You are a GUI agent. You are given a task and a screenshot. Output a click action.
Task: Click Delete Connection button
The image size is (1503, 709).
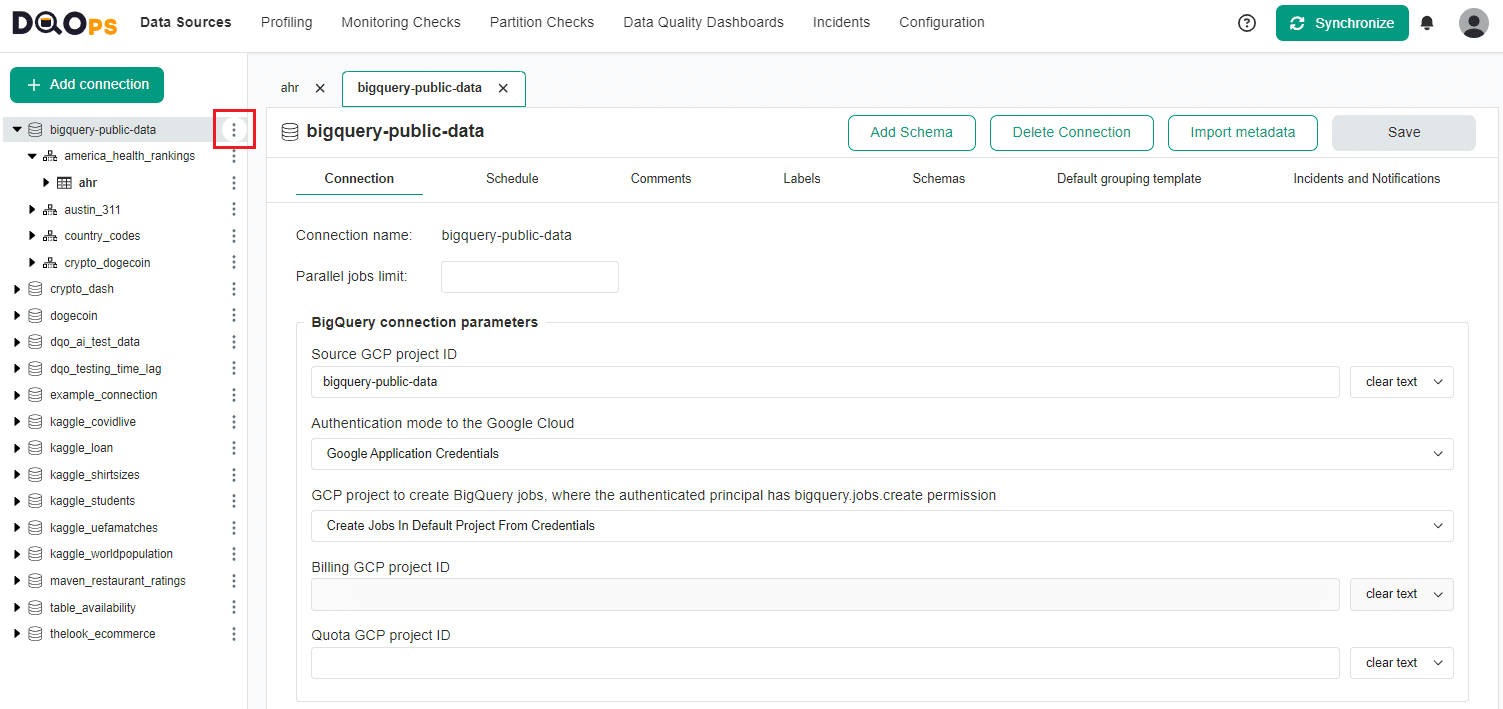click(x=1072, y=132)
